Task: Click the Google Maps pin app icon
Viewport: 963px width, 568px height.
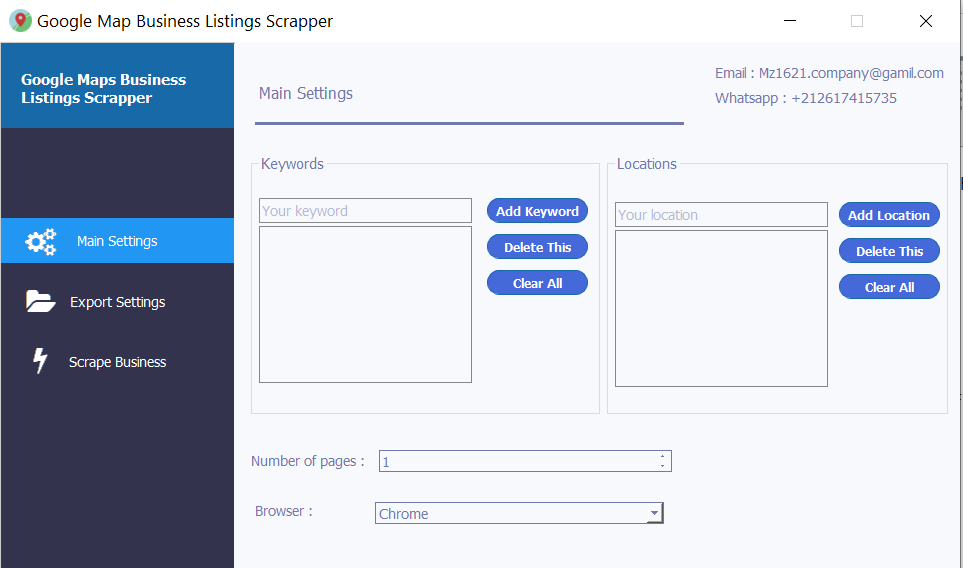Action: pos(20,21)
